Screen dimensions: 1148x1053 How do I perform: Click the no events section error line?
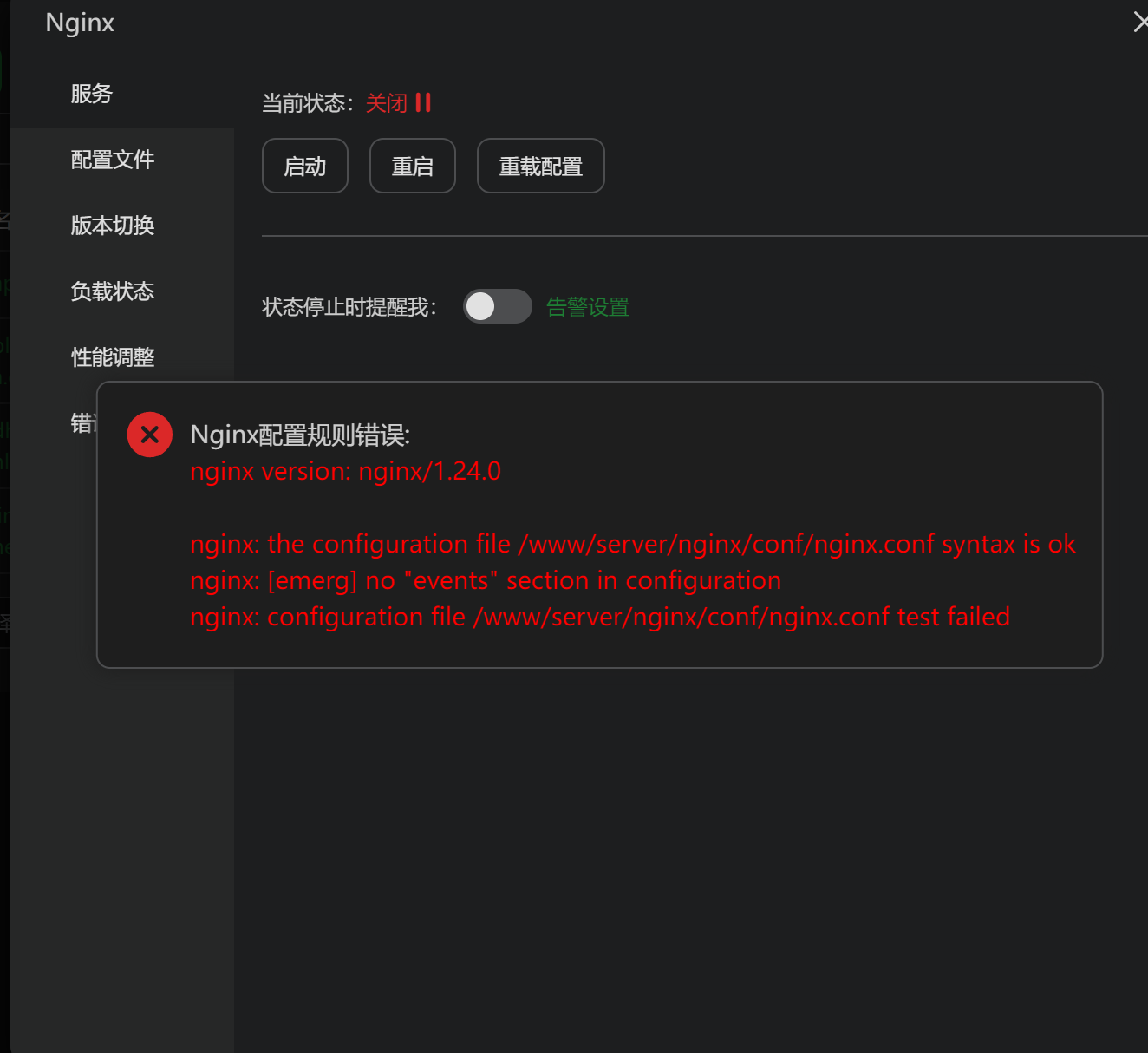pyautogui.click(x=486, y=580)
